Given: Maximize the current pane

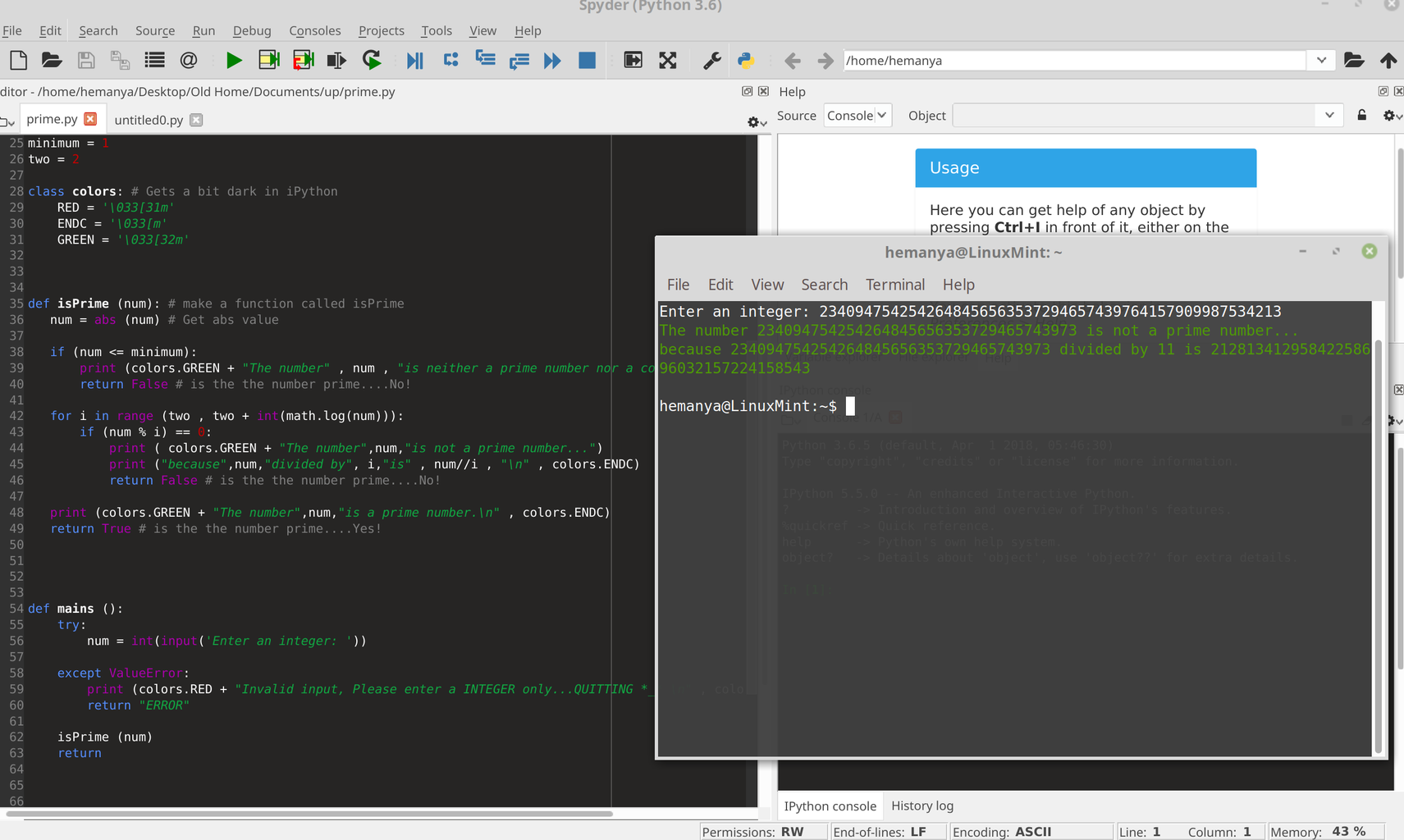Looking at the screenshot, I should click(633, 60).
